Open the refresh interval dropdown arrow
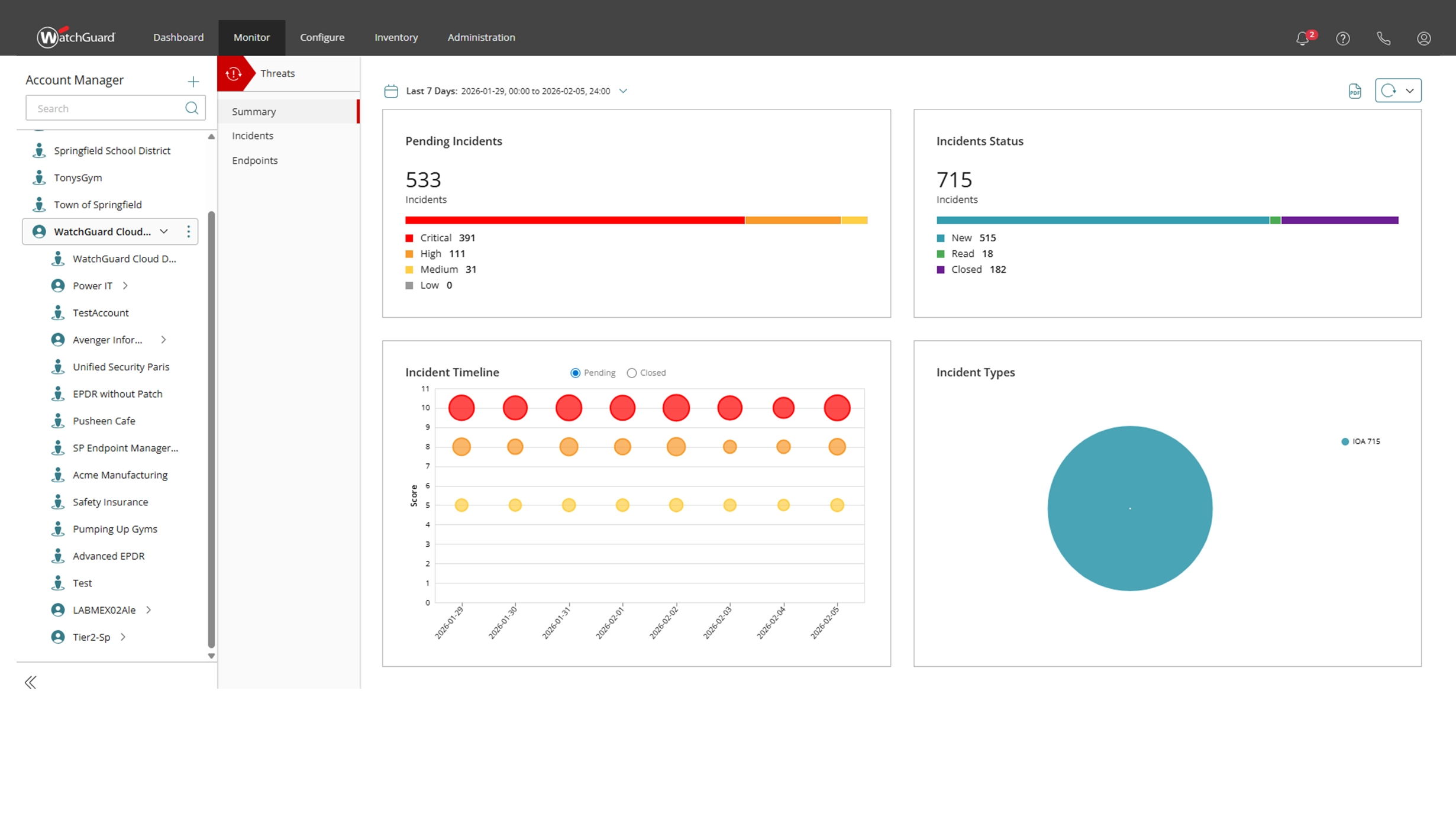 click(x=1410, y=91)
